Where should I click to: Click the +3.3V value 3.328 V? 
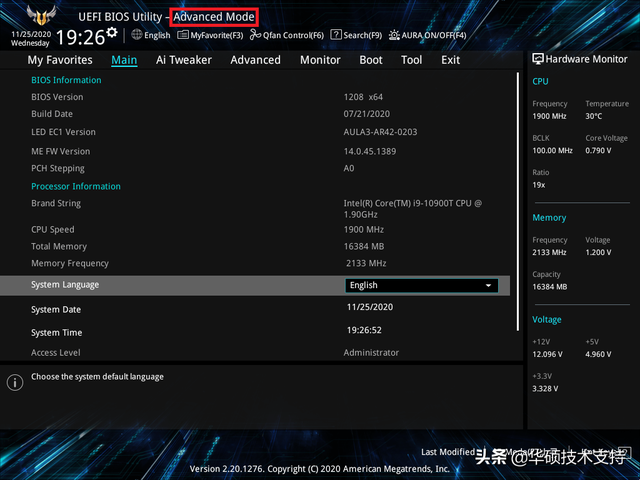click(545, 389)
